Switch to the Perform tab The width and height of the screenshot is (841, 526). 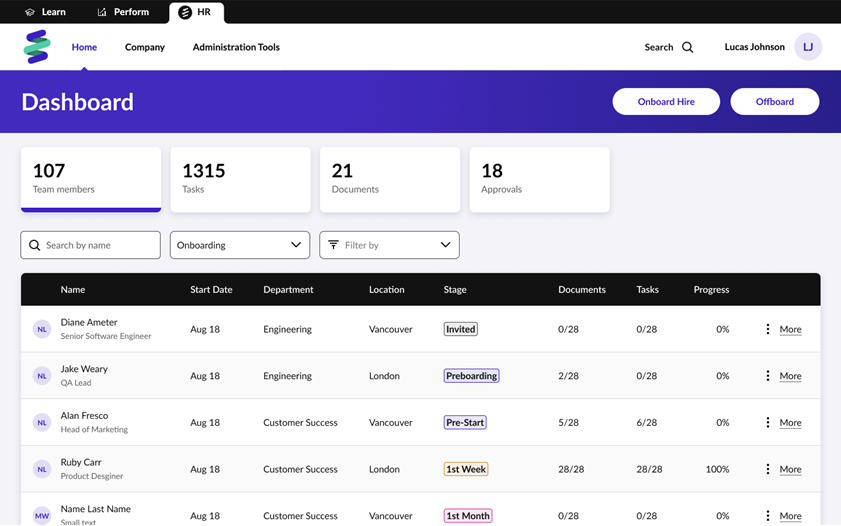pos(123,12)
